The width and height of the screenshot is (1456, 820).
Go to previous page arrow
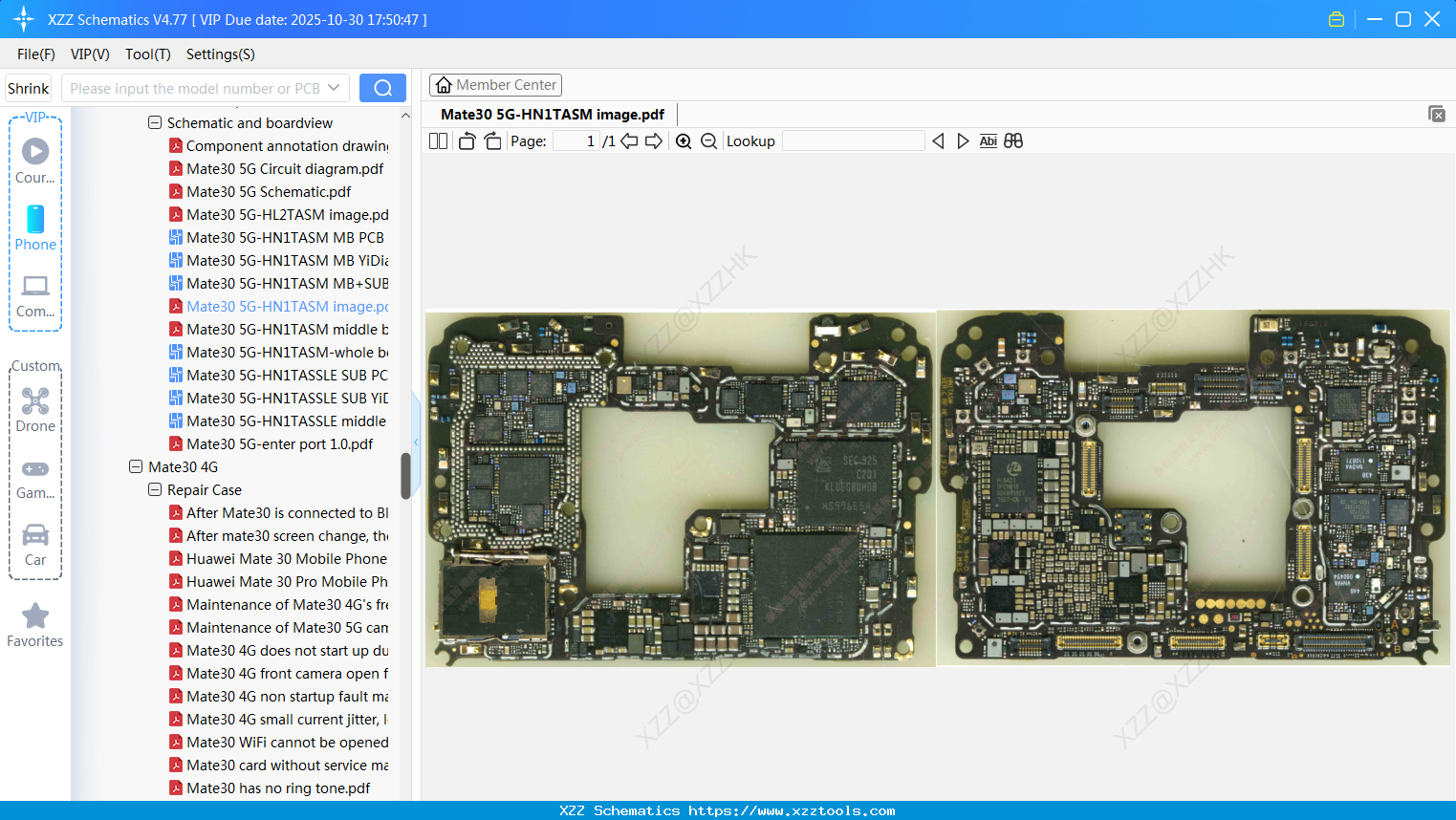pyautogui.click(x=629, y=140)
